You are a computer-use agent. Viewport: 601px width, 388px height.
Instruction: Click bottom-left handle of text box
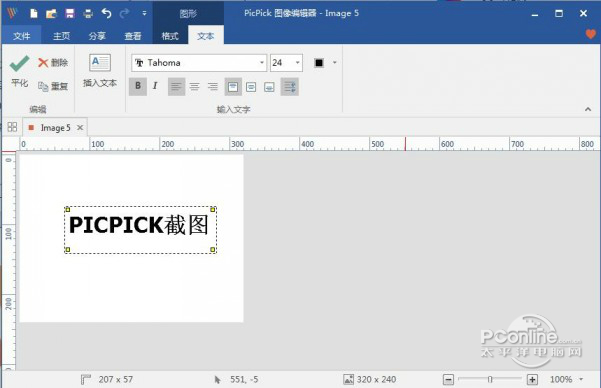(x=67, y=250)
